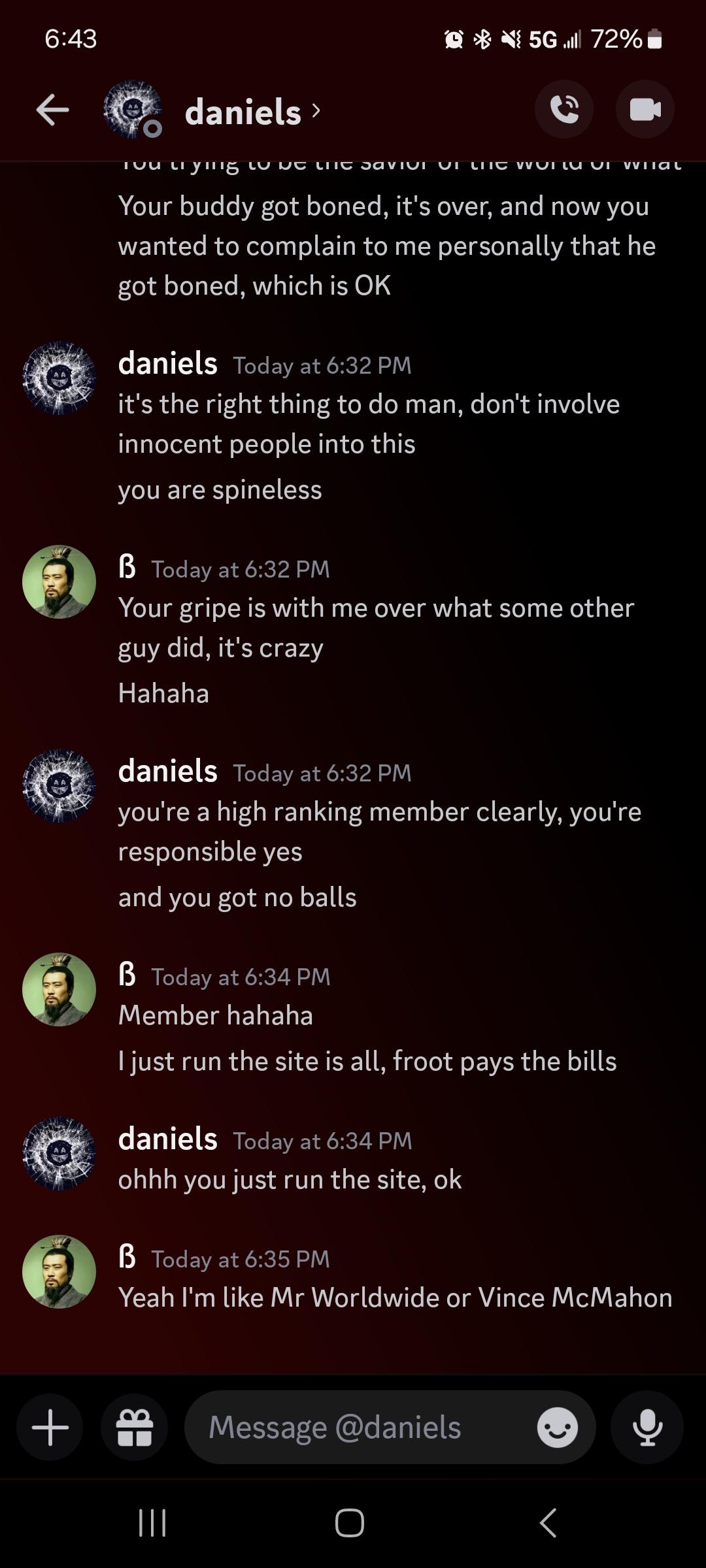Tap the microphone voice message button
The width and height of the screenshot is (706, 1568).
tap(647, 1427)
